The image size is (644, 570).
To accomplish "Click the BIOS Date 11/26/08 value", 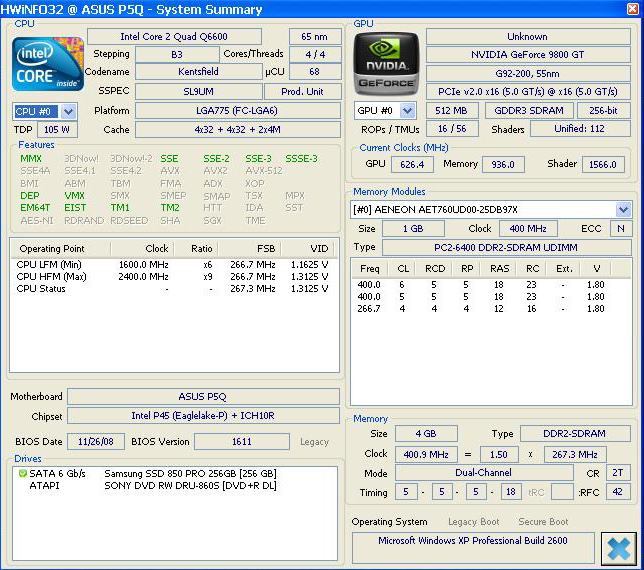I will 96,442.
